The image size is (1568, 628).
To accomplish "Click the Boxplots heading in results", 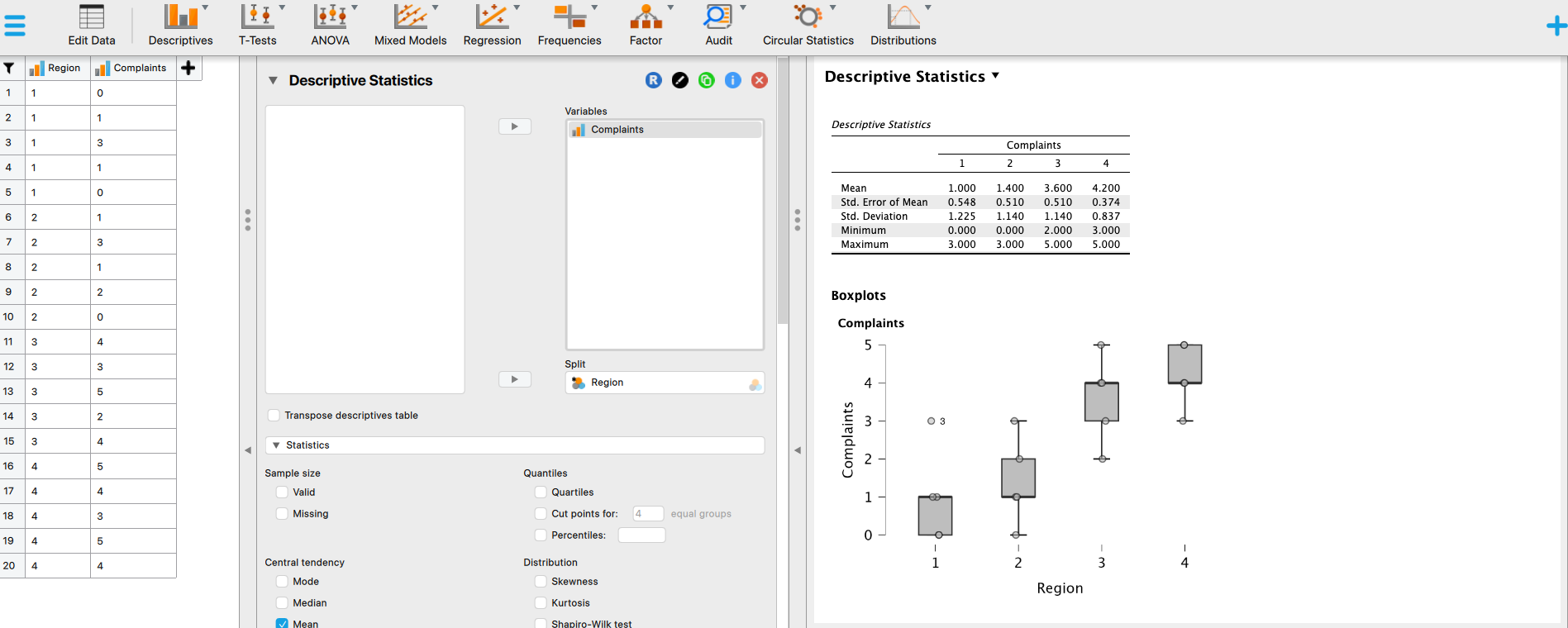I will click(x=858, y=296).
